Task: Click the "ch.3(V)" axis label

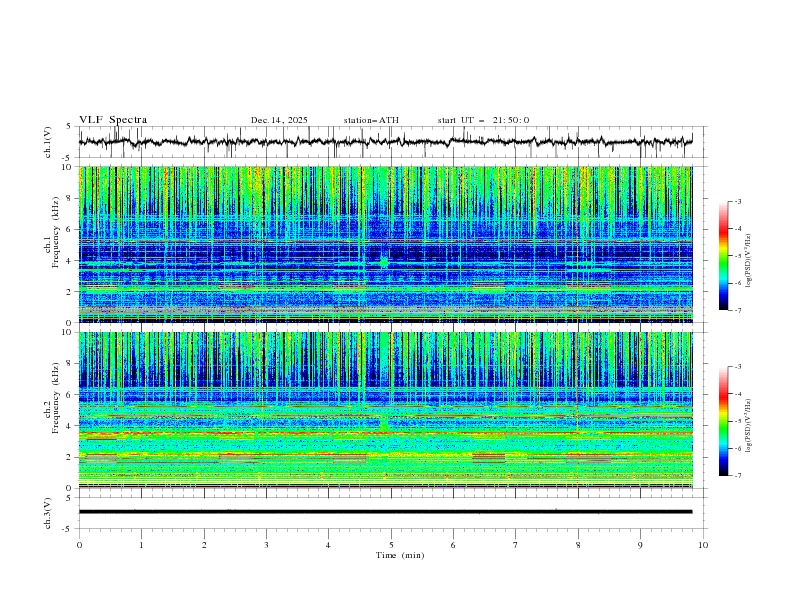Action: (49, 511)
